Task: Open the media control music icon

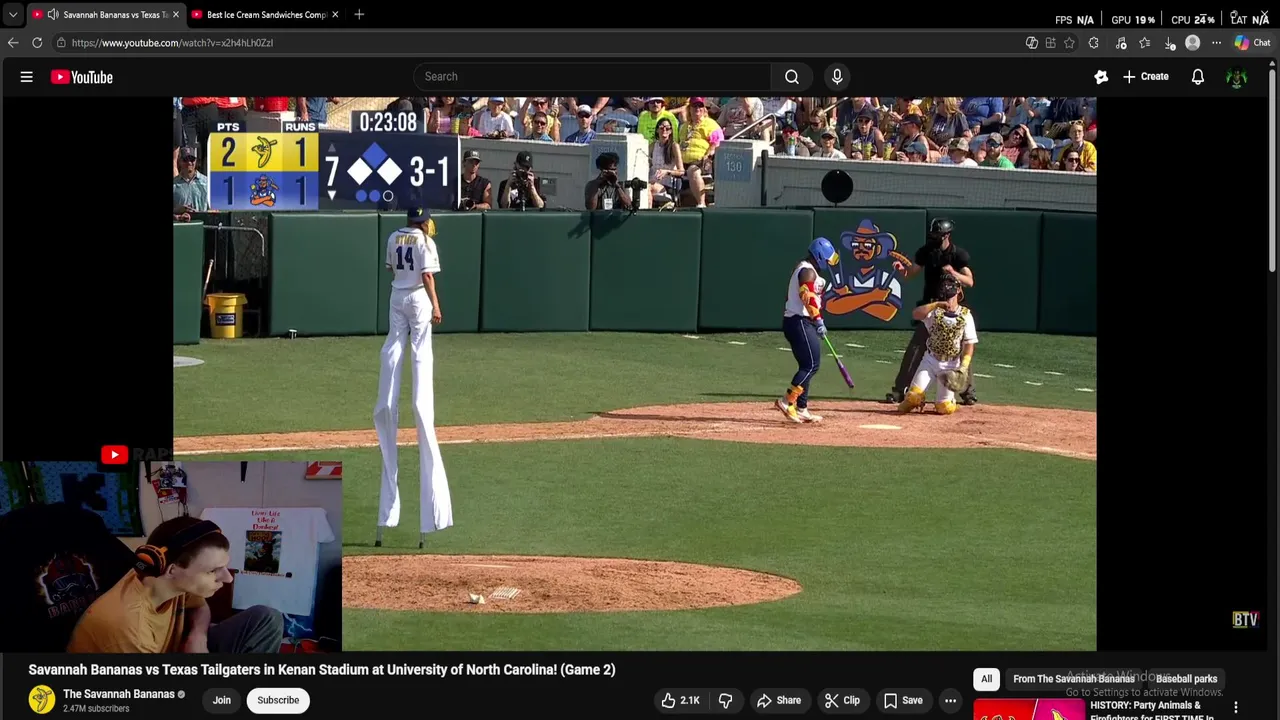Action: click(x=1121, y=43)
